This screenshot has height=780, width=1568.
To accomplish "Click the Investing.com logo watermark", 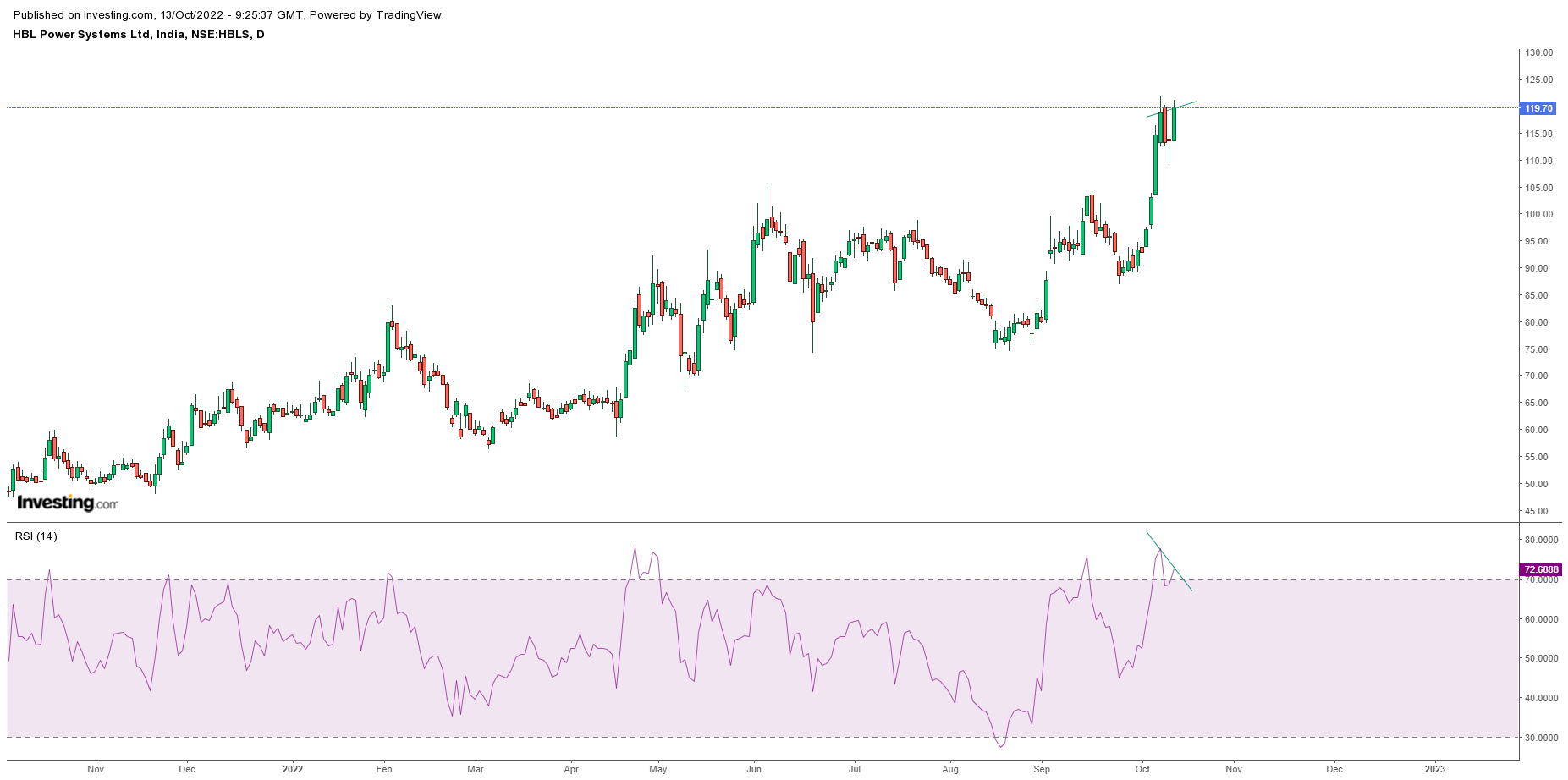I will [68, 503].
